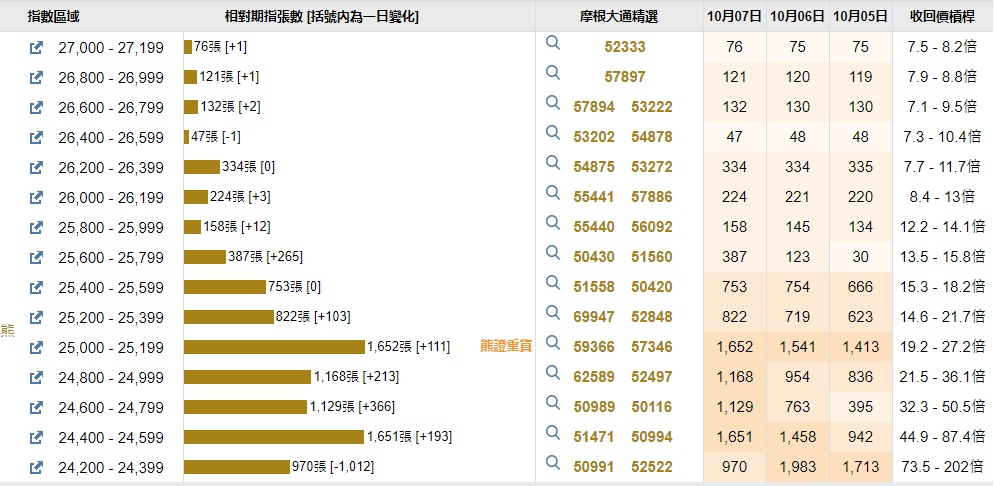This screenshot has height=486, width=994.
Task: Click the 1,652張 bar for 25,000 - 25,199
Action: [274, 347]
